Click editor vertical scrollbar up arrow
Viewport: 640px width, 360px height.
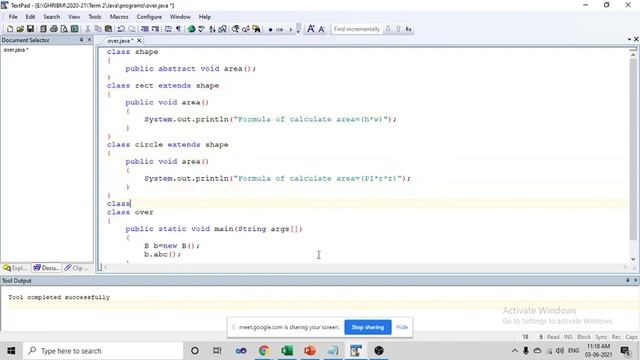(633, 54)
